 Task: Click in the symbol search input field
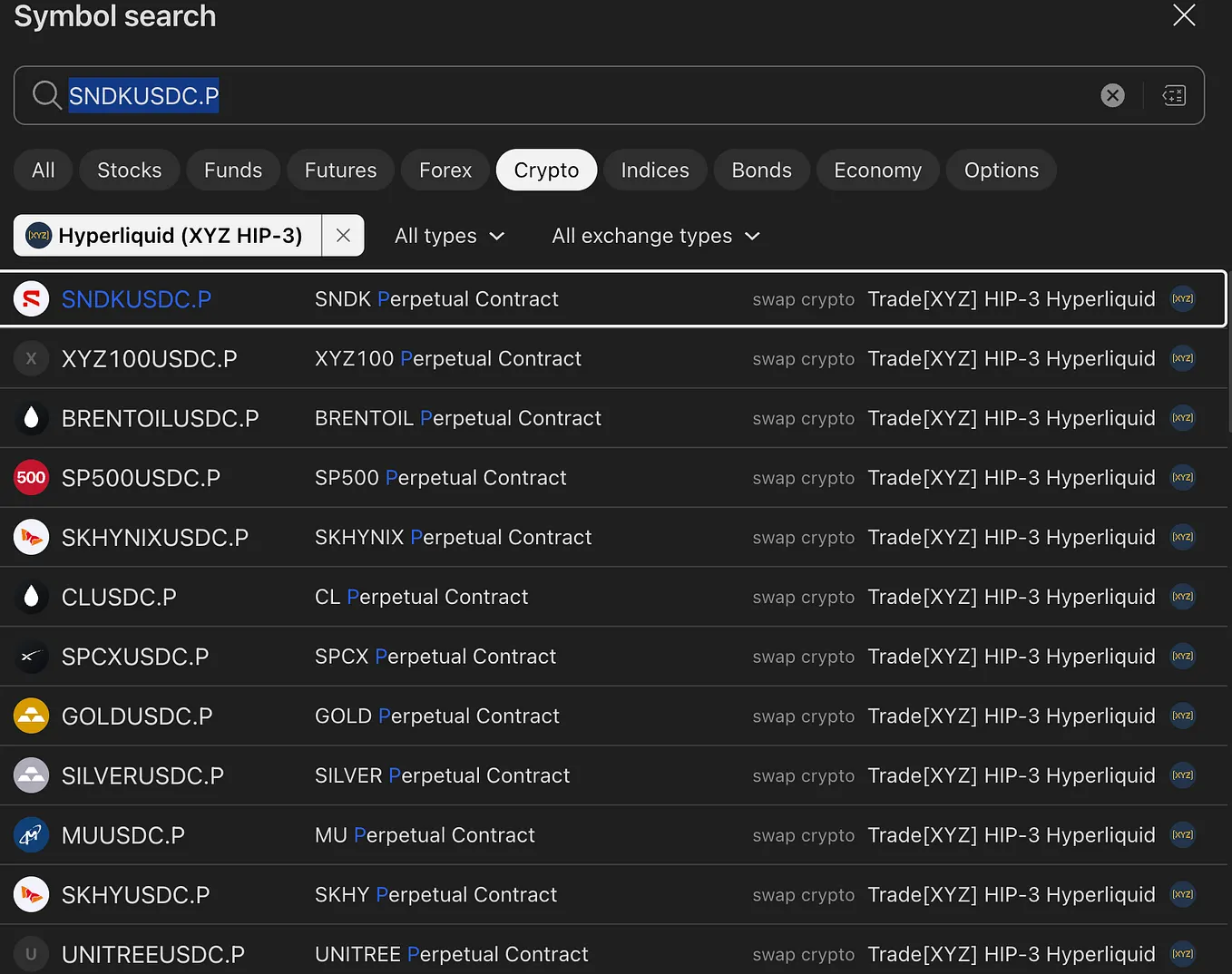click(609, 95)
